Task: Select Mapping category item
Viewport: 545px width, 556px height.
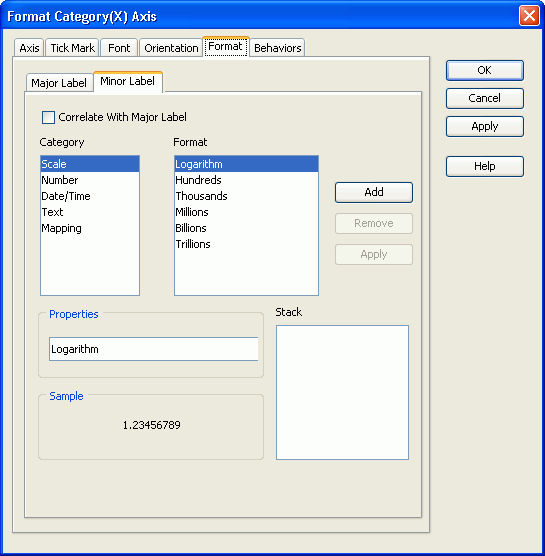Action: coord(90,228)
